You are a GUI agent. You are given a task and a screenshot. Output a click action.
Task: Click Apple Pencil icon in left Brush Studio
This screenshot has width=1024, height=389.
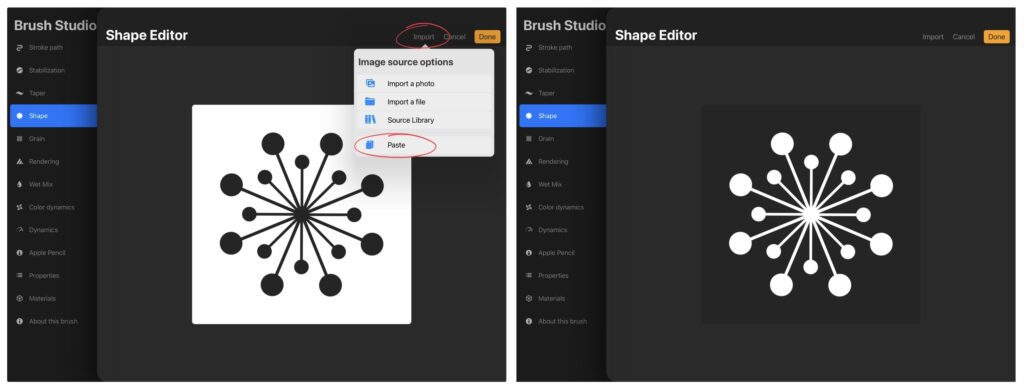point(20,253)
